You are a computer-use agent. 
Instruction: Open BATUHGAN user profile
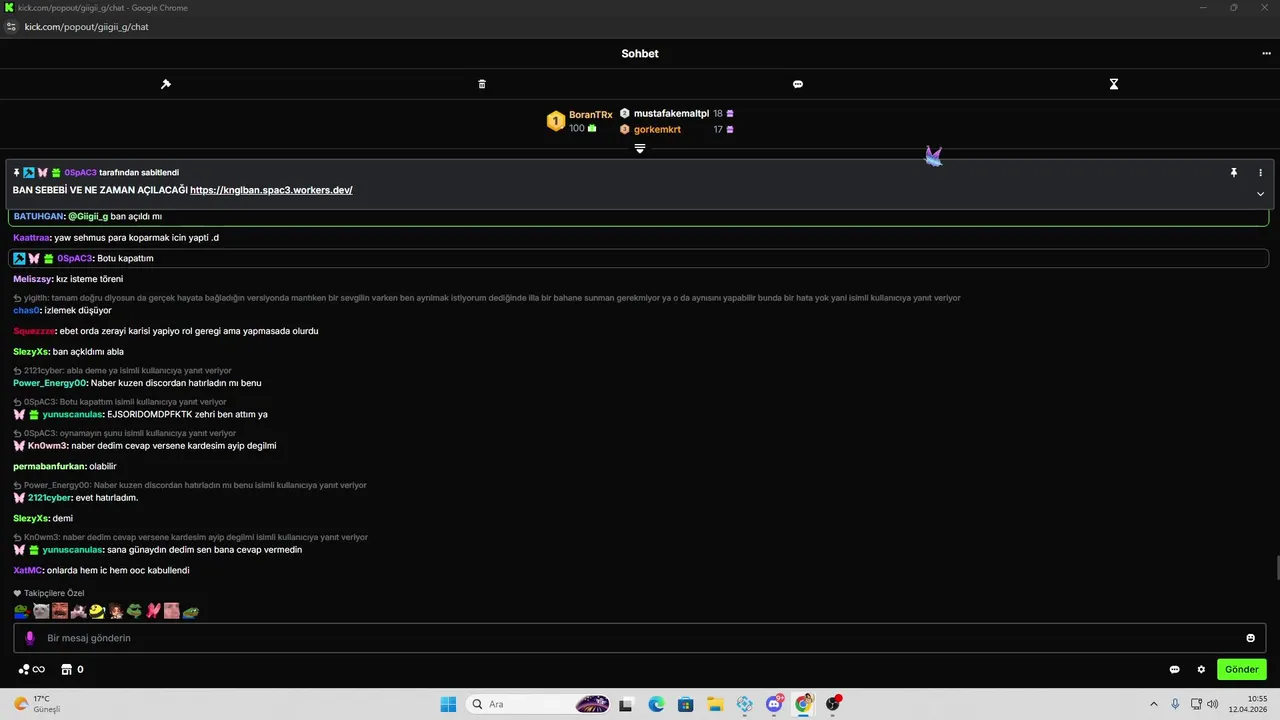38,216
